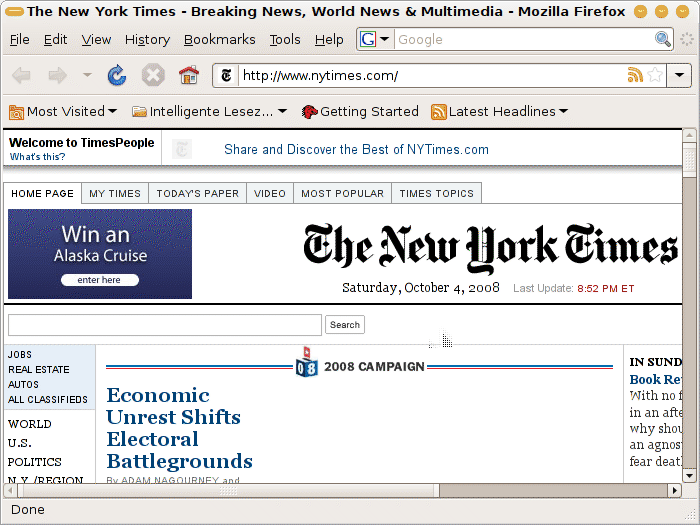Click the 2008 Campaign ballot box icon
This screenshot has width=700, height=525.
coord(306,364)
